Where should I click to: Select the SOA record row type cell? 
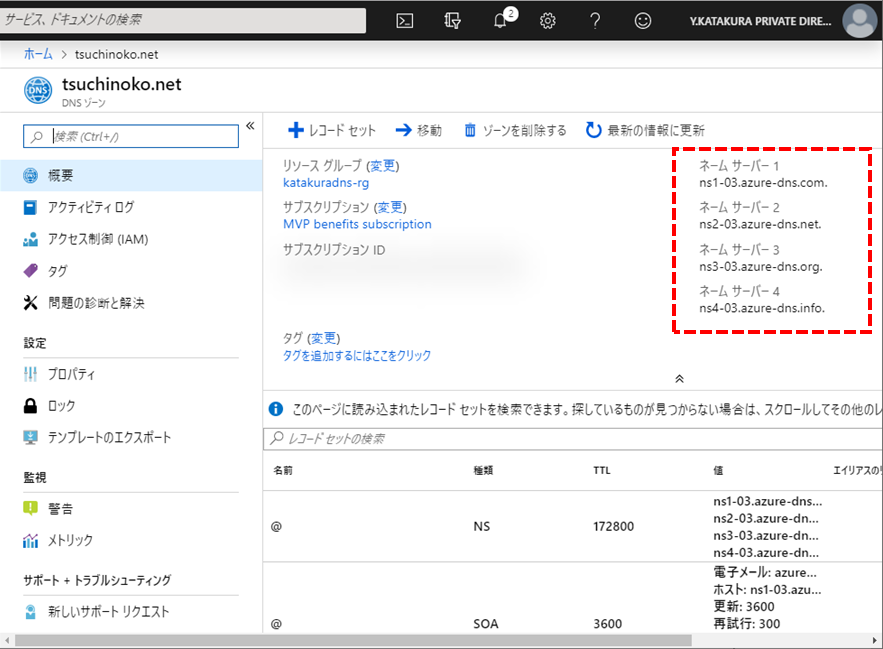click(x=485, y=624)
